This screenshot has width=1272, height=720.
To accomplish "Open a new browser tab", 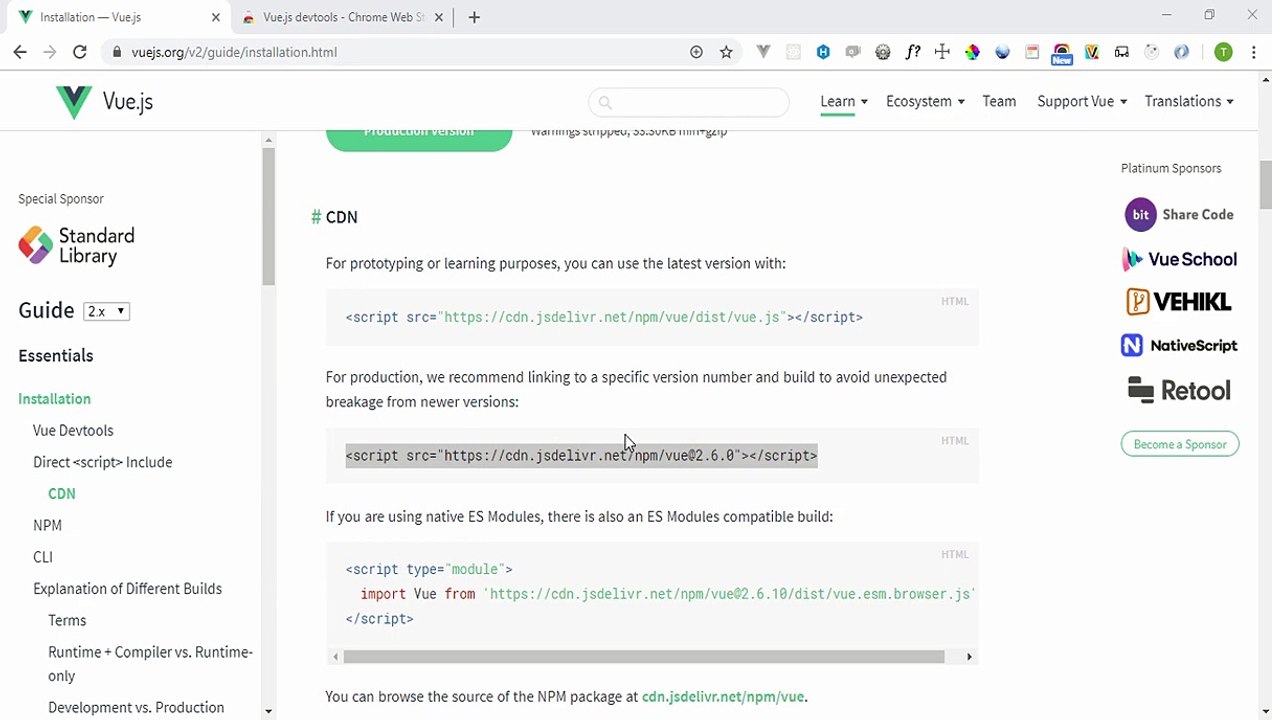I will point(474,17).
